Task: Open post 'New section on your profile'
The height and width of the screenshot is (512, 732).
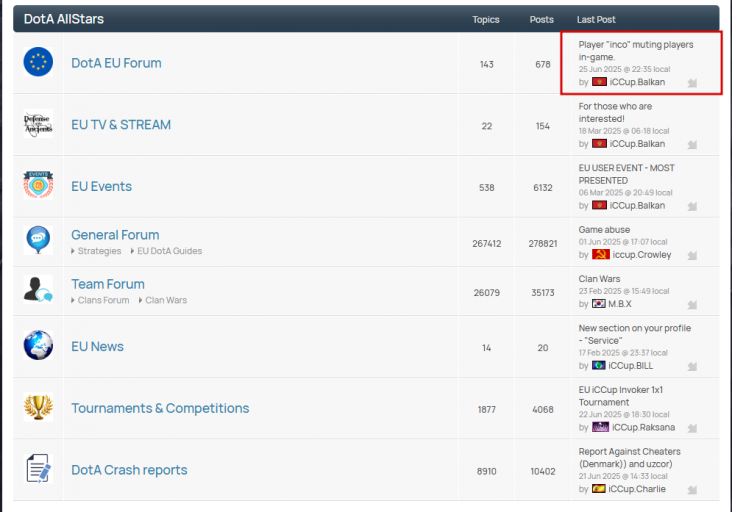Action: pos(635,334)
